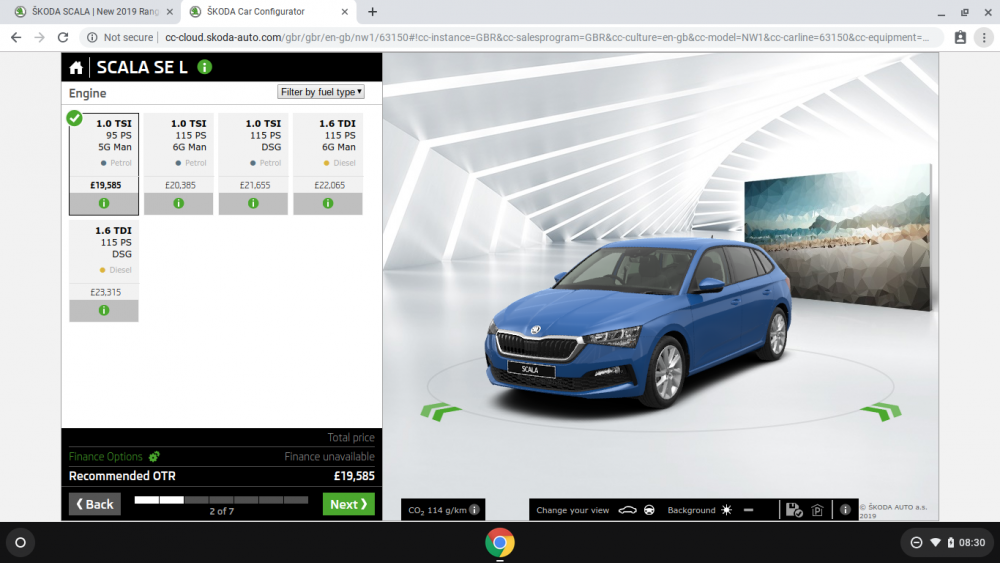This screenshot has width=1000, height=563.
Task: Open the clipboard extension icon in toolbar
Action: click(960, 38)
